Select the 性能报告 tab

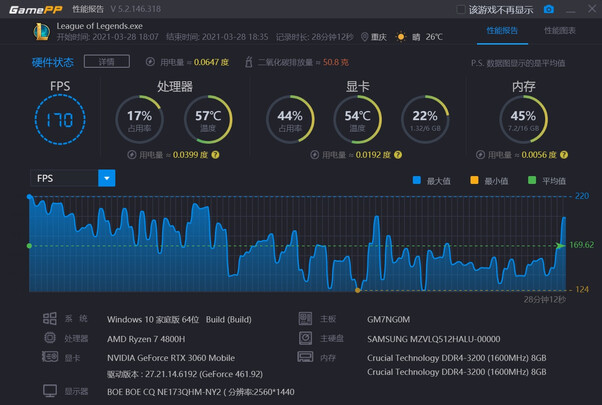coord(502,31)
